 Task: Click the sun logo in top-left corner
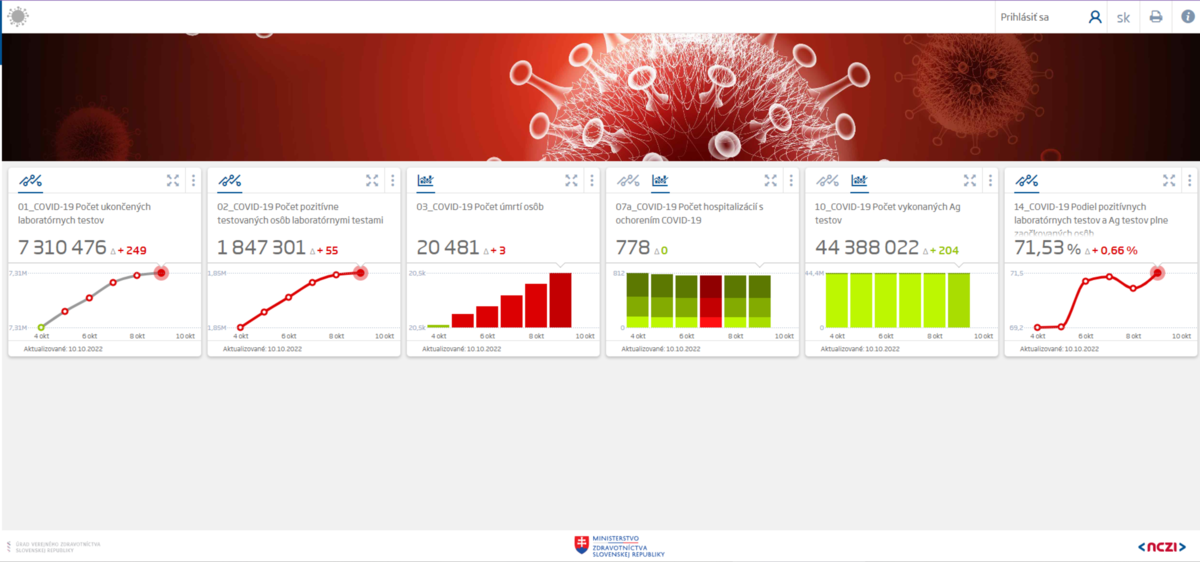tap(18, 17)
